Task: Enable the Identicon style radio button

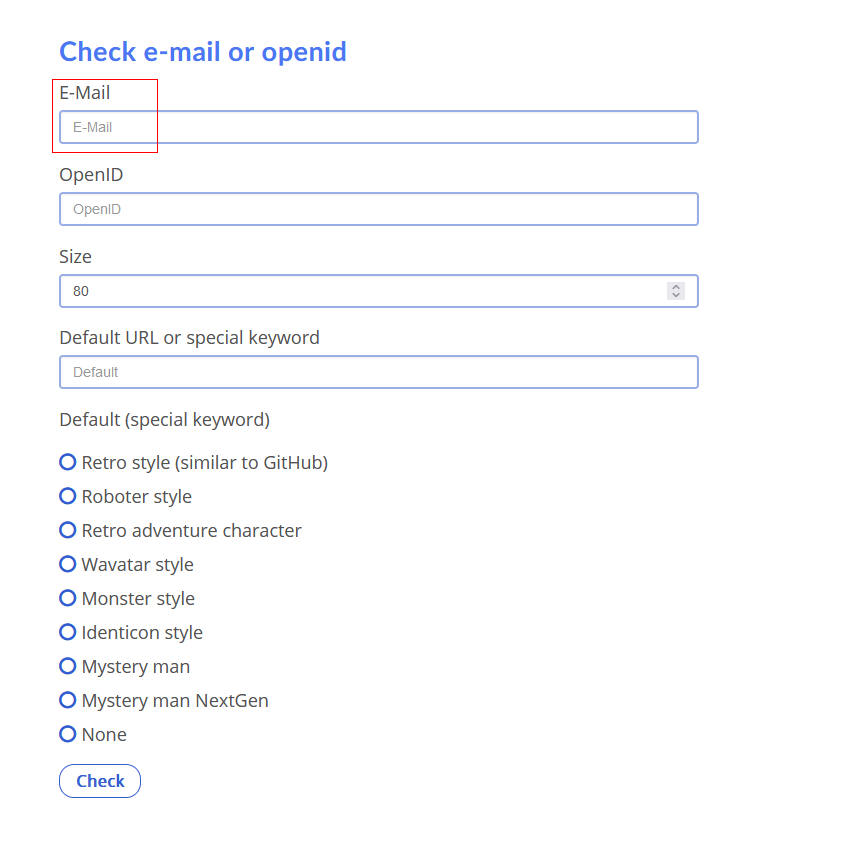Action: point(68,632)
